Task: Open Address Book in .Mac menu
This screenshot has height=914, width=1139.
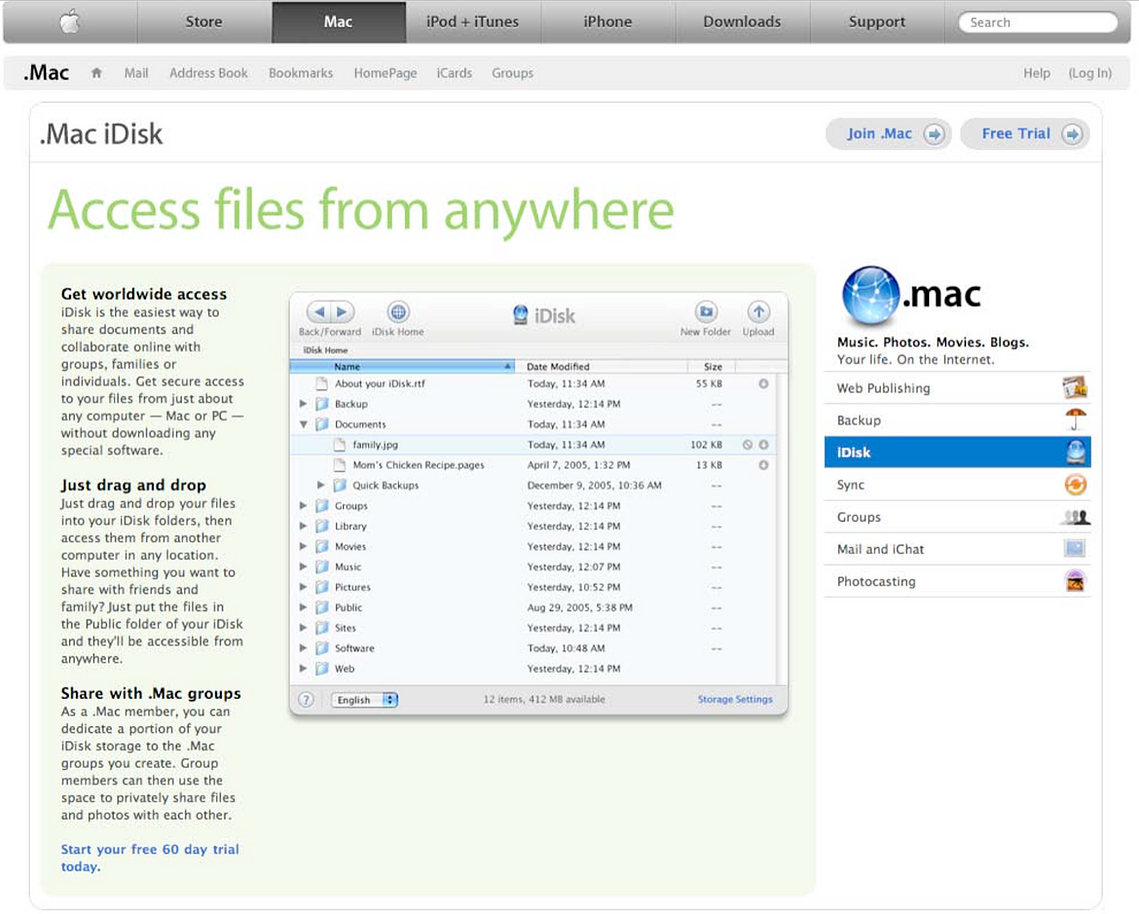Action: tap(208, 73)
